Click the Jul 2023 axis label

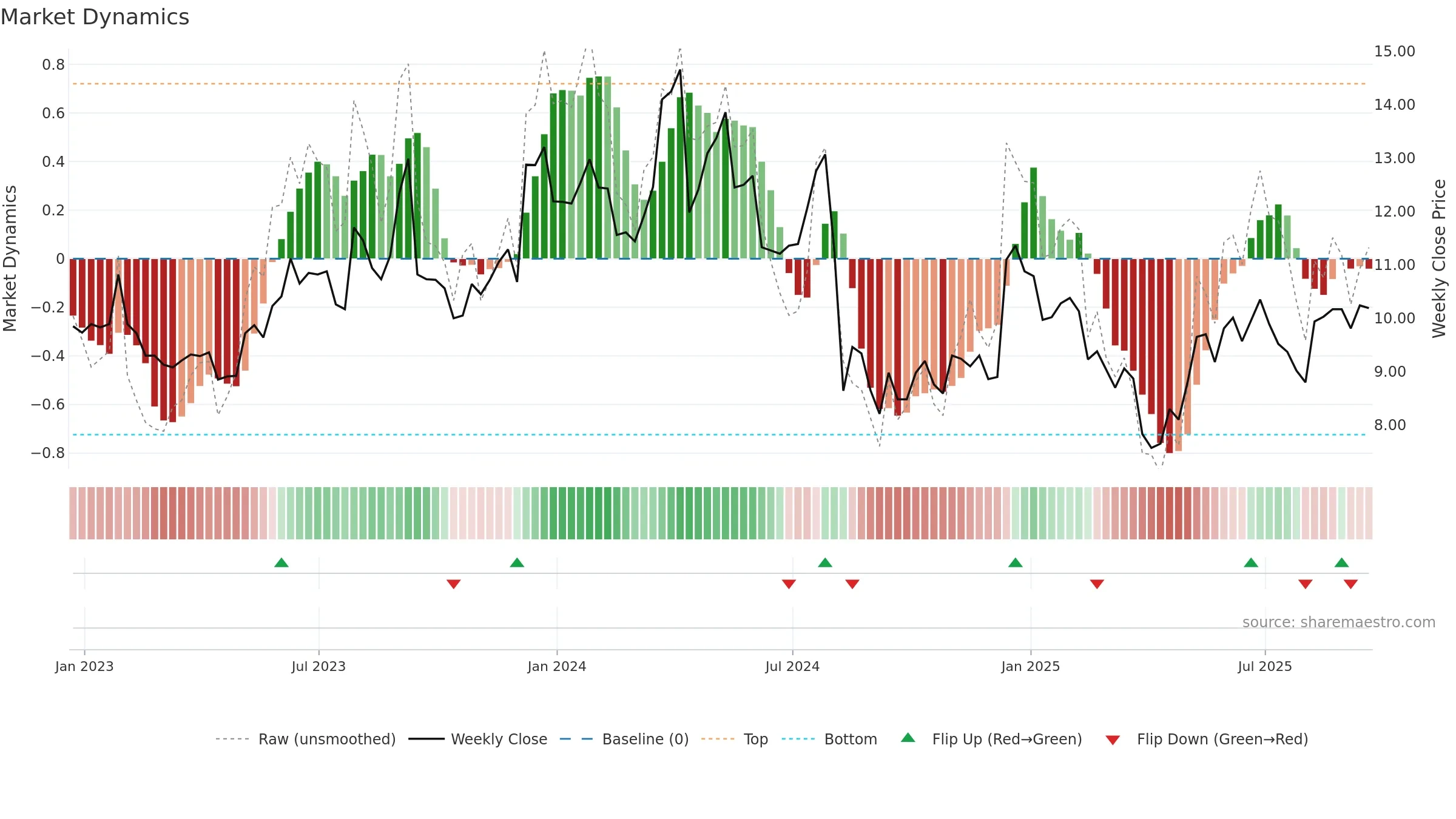(318, 666)
